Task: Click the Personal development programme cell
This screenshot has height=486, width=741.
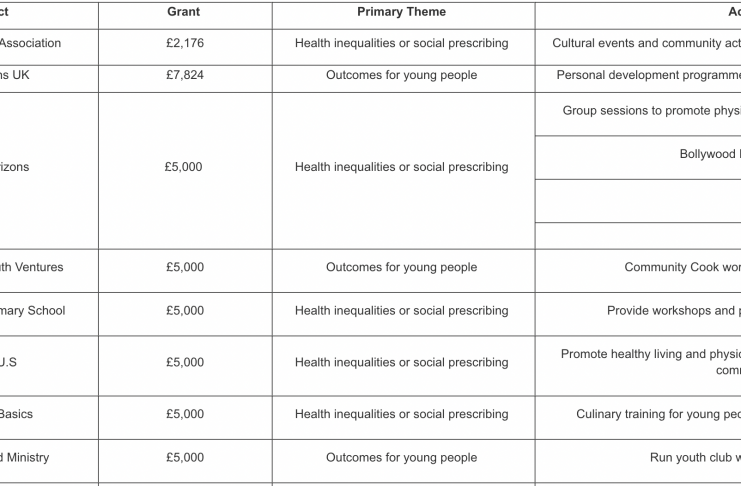Action: [x=647, y=74]
